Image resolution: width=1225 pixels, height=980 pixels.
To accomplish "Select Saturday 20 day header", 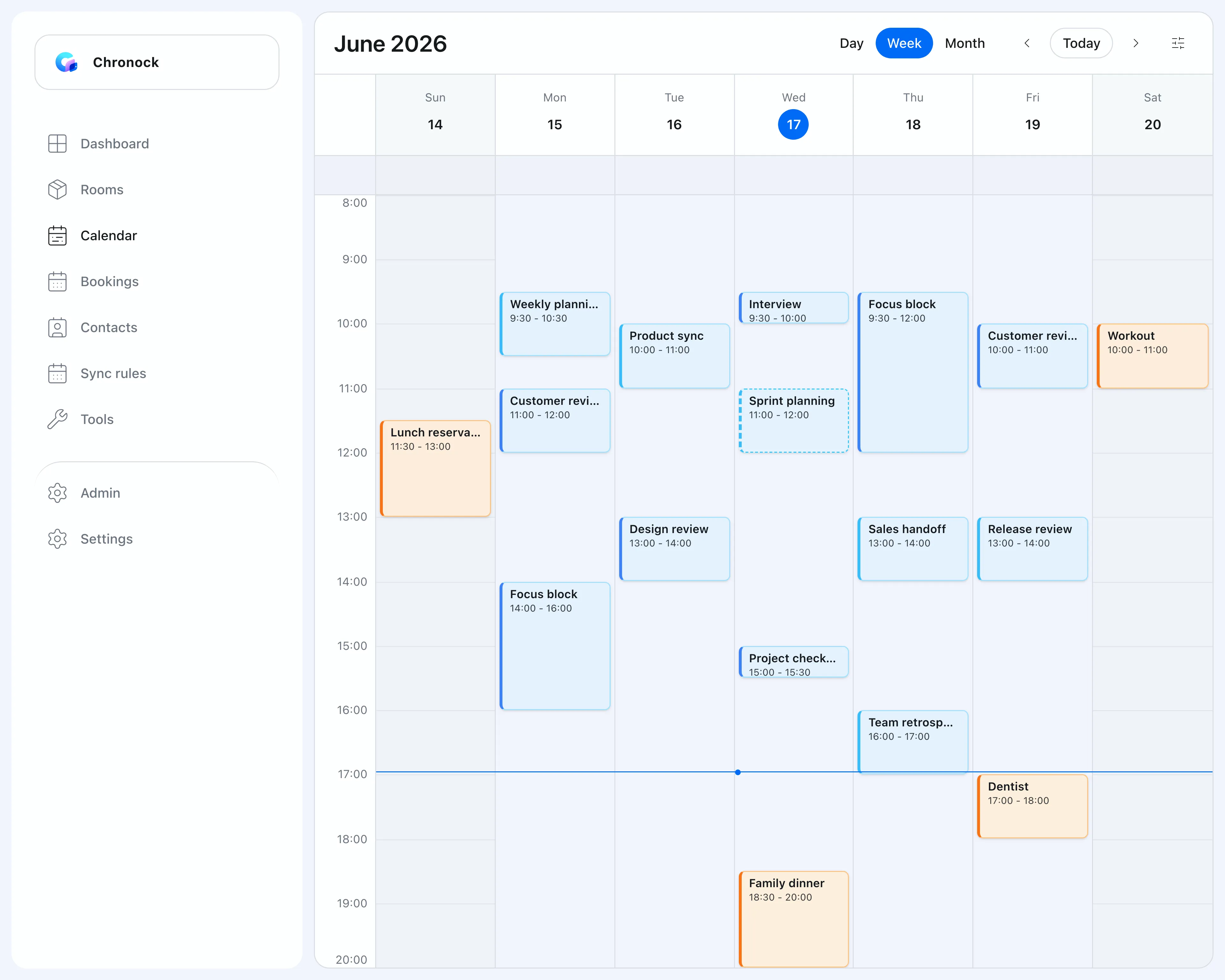I will [1152, 114].
